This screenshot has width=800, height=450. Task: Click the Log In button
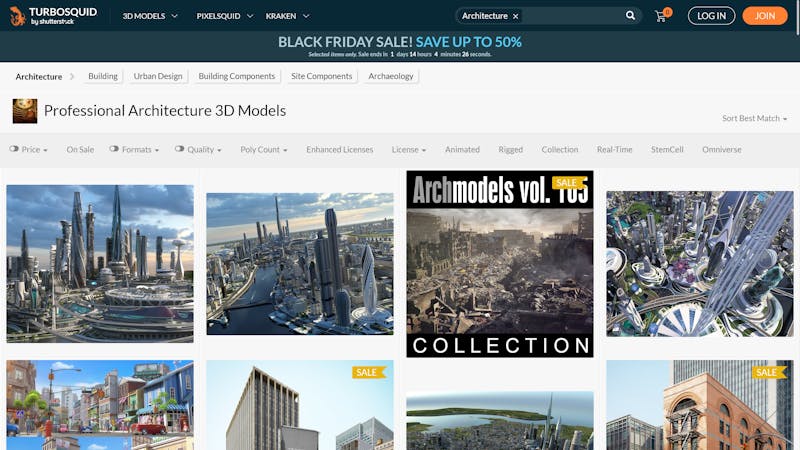(x=711, y=16)
